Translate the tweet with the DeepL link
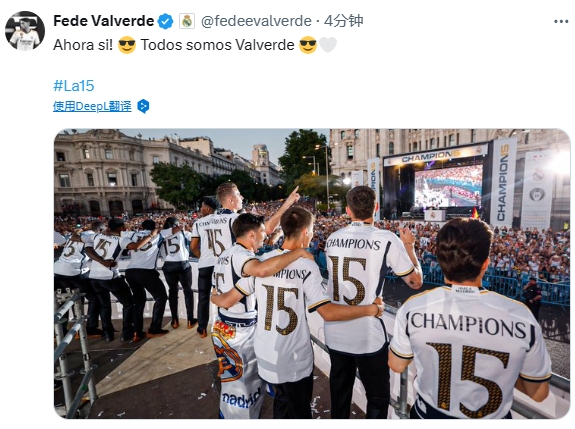 [92, 106]
